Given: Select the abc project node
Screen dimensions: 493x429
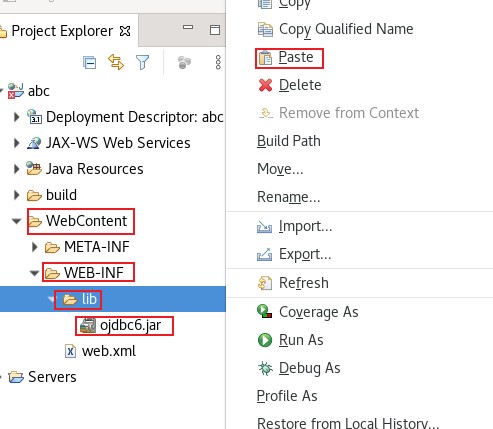Looking at the screenshot, I should 39,91.
